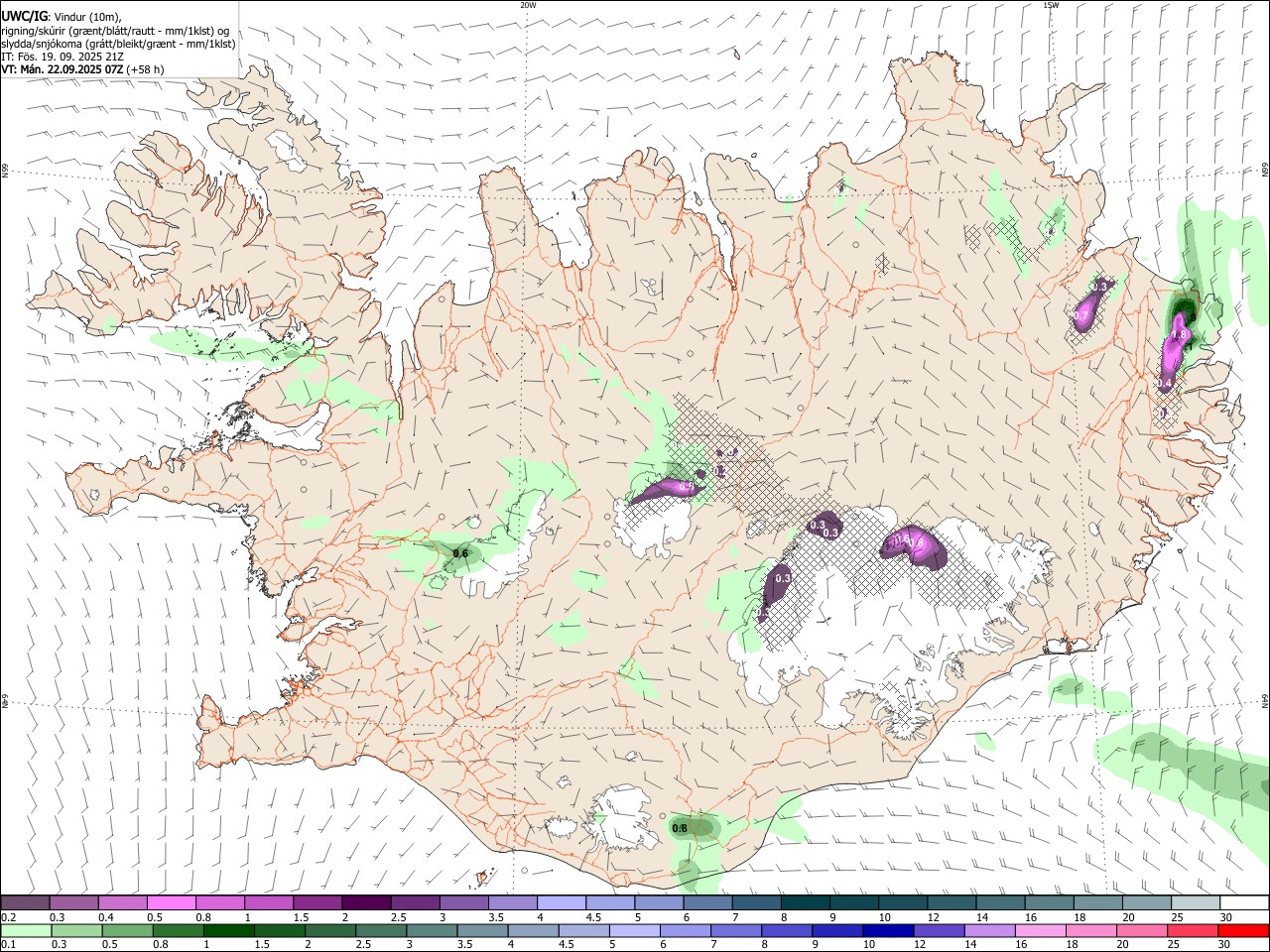Pick the 25 red-pink swatch in the lower legend row

[x=1191, y=930]
